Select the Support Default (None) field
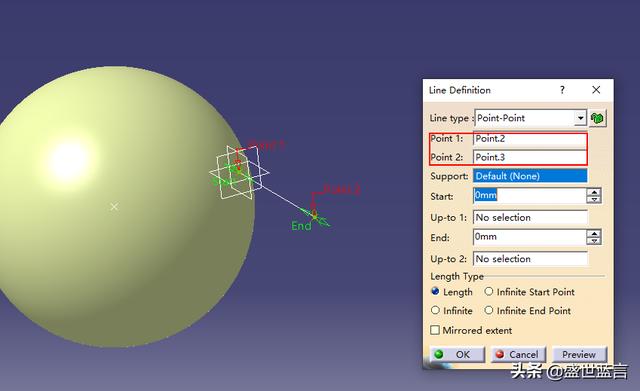This screenshot has width=640, height=391. [530, 176]
